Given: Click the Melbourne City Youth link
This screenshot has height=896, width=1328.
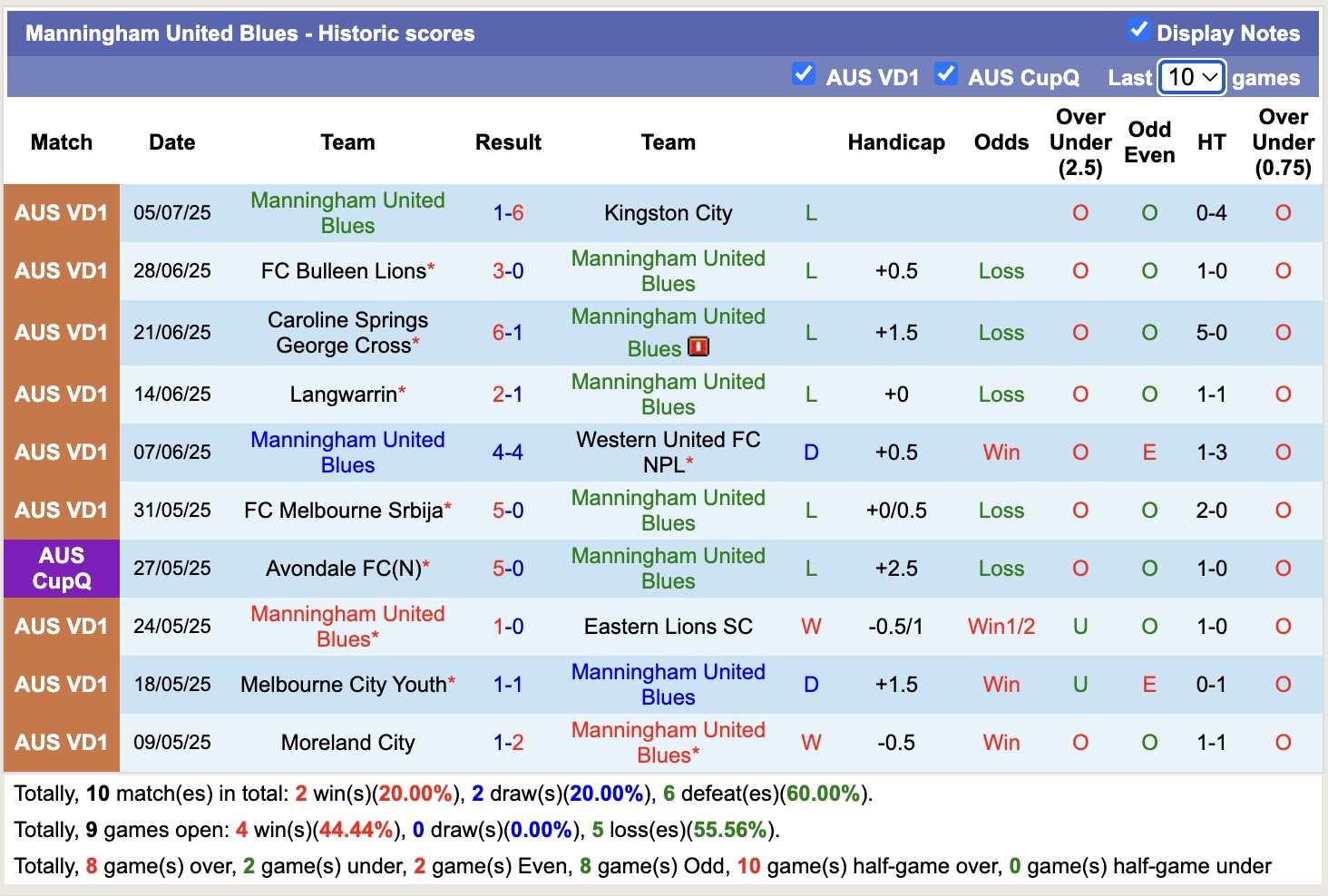Looking at the screenshot, I should (x=346, y=684).
